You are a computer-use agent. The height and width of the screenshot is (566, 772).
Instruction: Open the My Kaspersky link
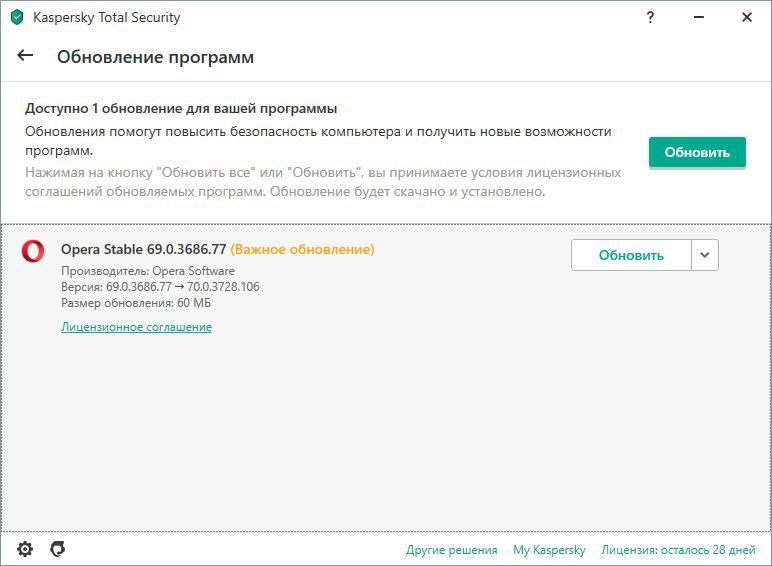pos(549,550)
